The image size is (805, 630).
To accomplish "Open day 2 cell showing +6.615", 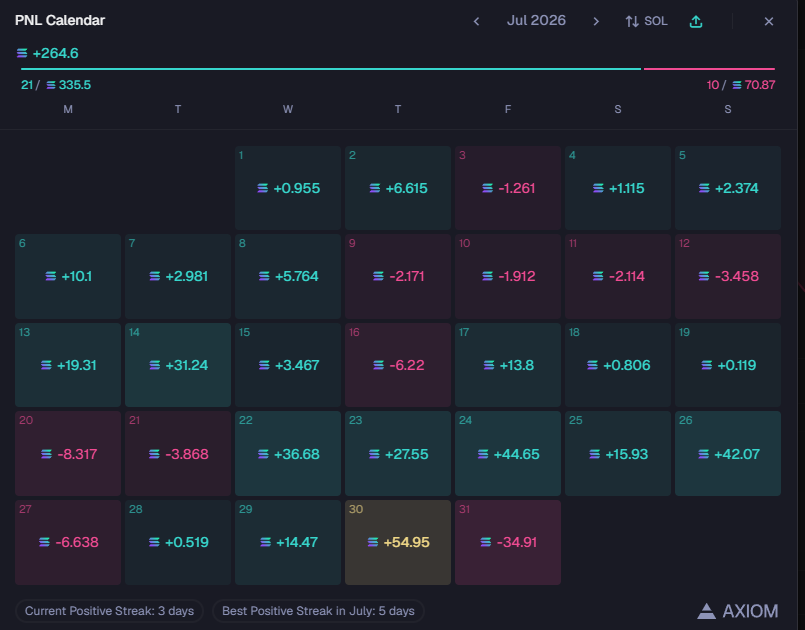I will 398,188.
